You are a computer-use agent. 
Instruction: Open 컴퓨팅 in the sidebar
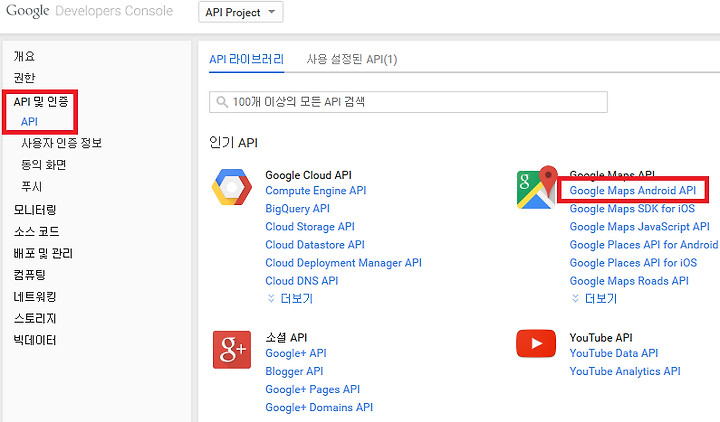[x=29, y=275]
